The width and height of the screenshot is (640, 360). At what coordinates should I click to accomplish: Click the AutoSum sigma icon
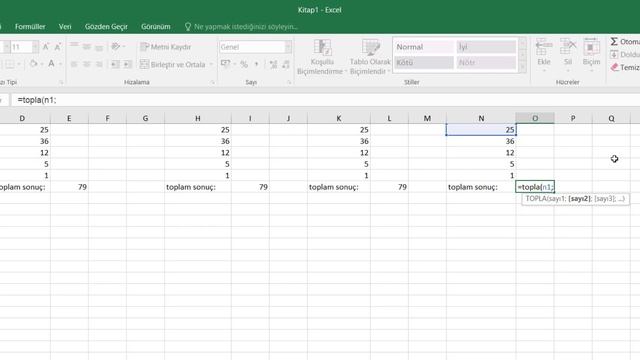click(x=614, y=41)
